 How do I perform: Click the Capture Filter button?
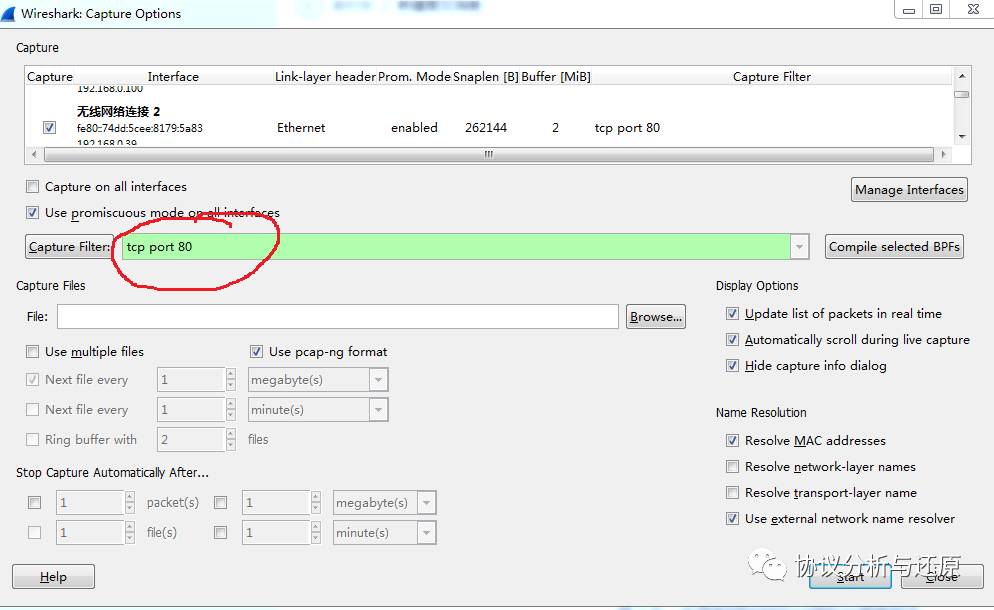coord(69,247)
